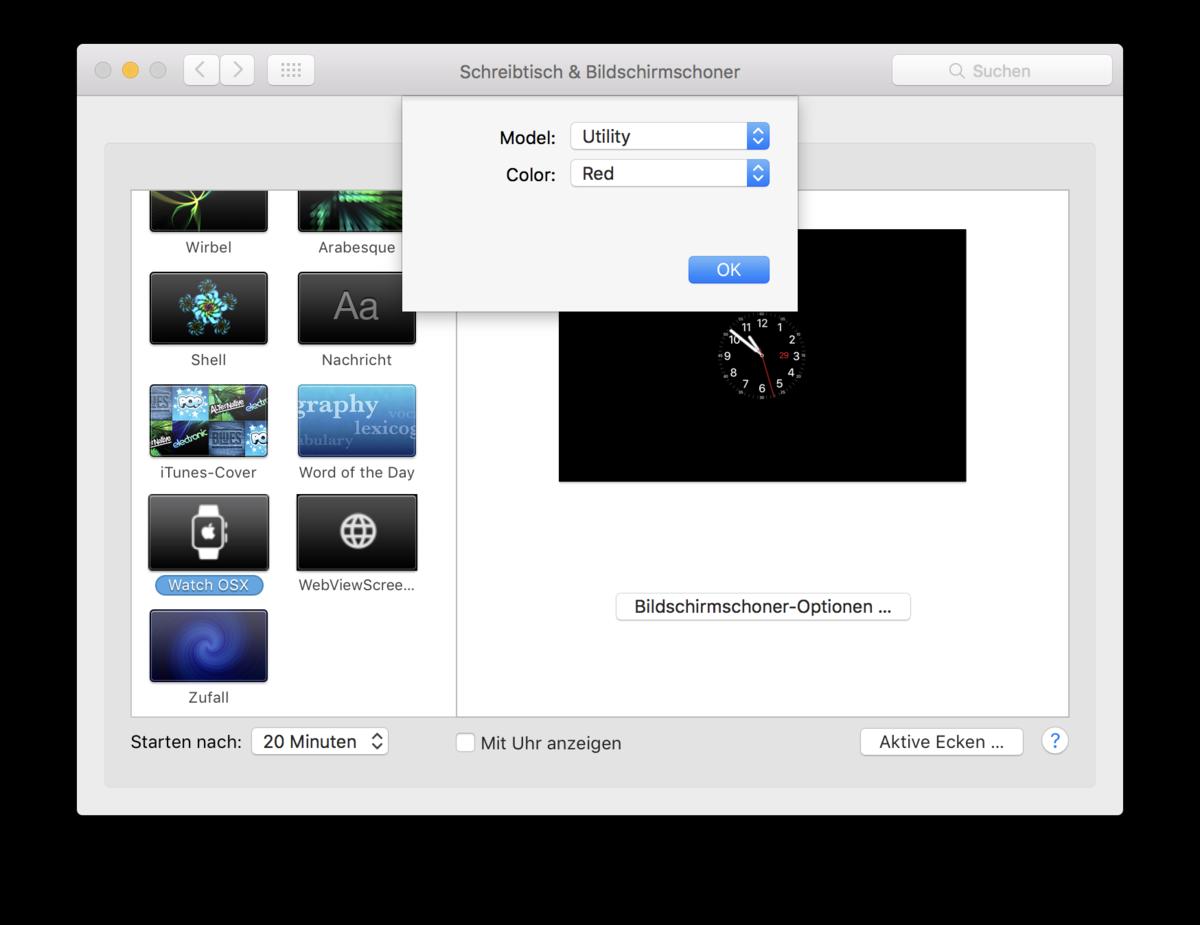Show all preferences grid button
The image size is (1200, 925).
pyautogui.click(x=291, y=70)
